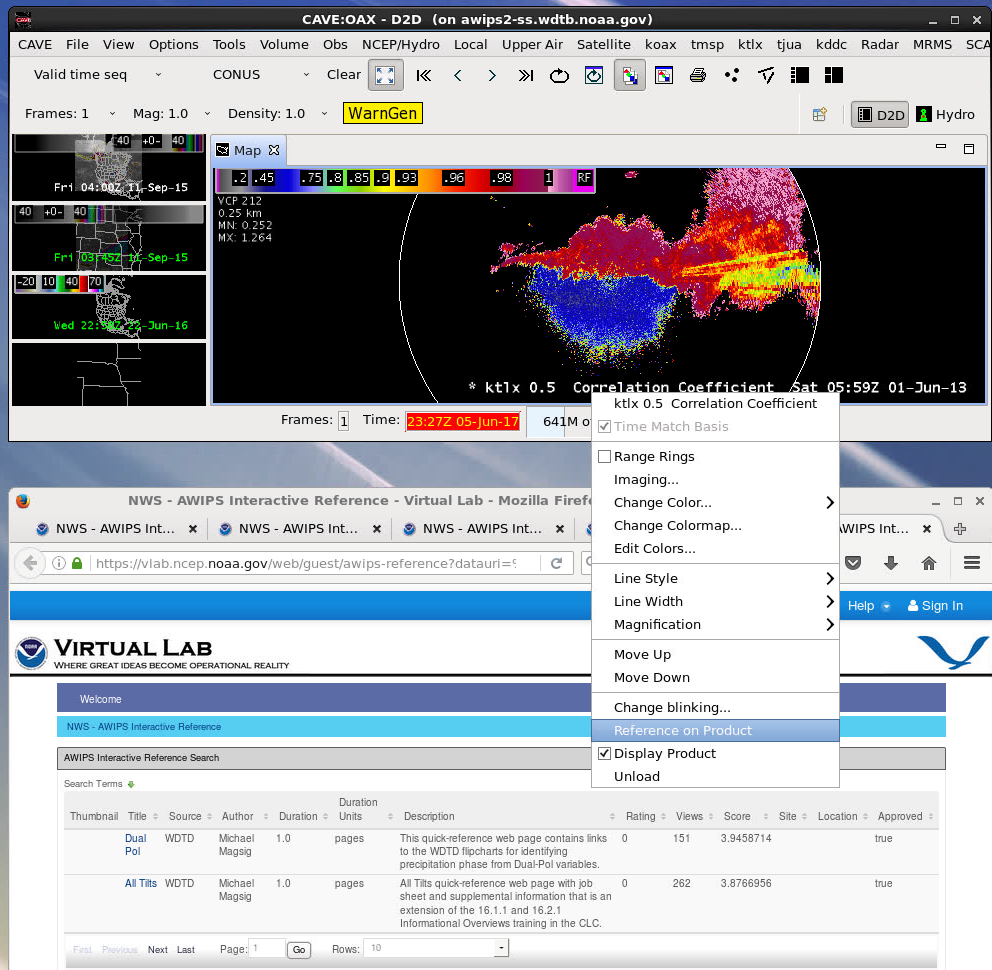Image resolution: width=992 pixels, height=970 pixels.
Task: Open the CAVE menu
Action: coord(35,44)
